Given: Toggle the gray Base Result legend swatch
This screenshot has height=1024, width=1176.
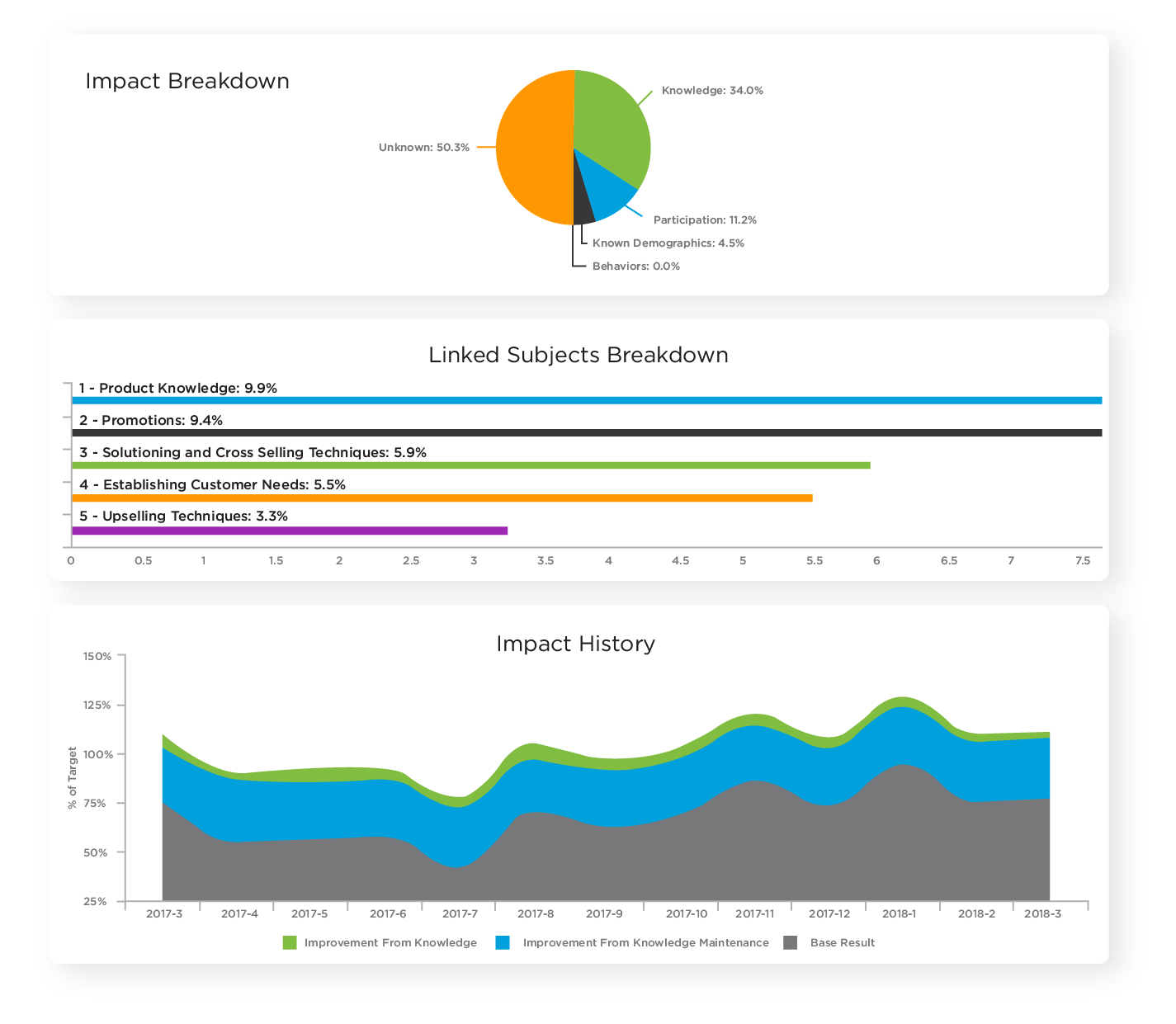Looking at the screenshot, I should pos(791,942).
